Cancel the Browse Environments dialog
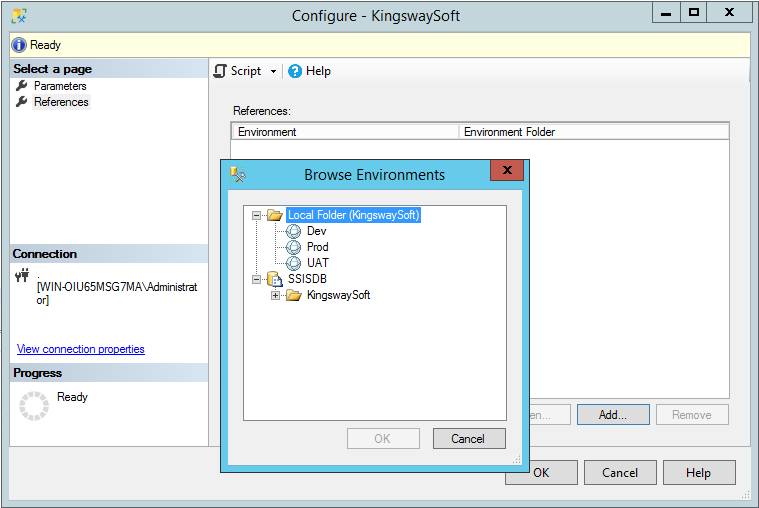Screen dimensions: 759x508 tap(469, 439)
